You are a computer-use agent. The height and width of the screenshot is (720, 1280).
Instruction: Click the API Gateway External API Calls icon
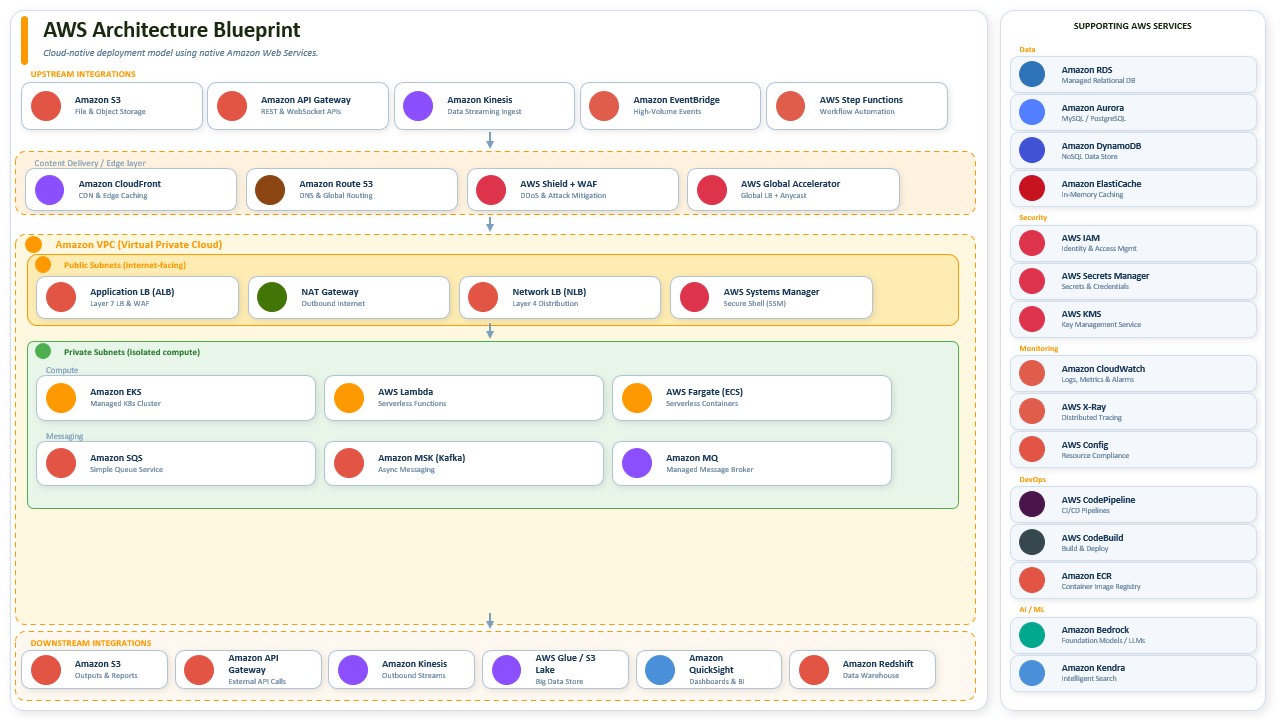click(x=199, y=670)
